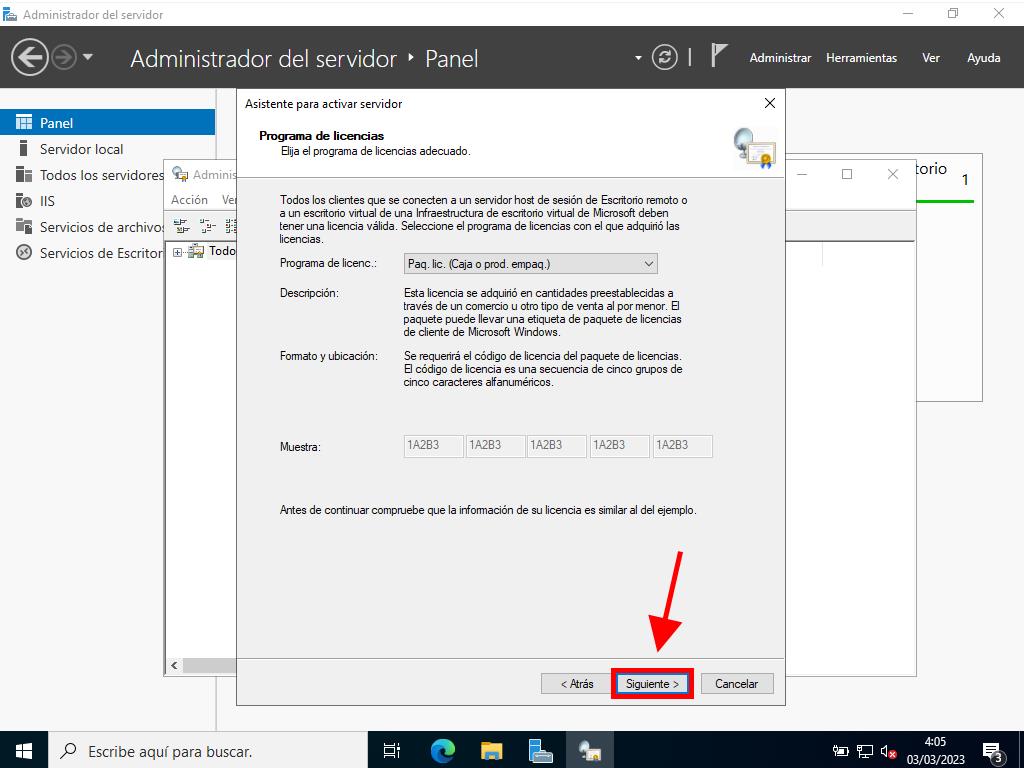The image size is (1024, 768).
Task: Click the Atrás button
Action: (576, 684)
